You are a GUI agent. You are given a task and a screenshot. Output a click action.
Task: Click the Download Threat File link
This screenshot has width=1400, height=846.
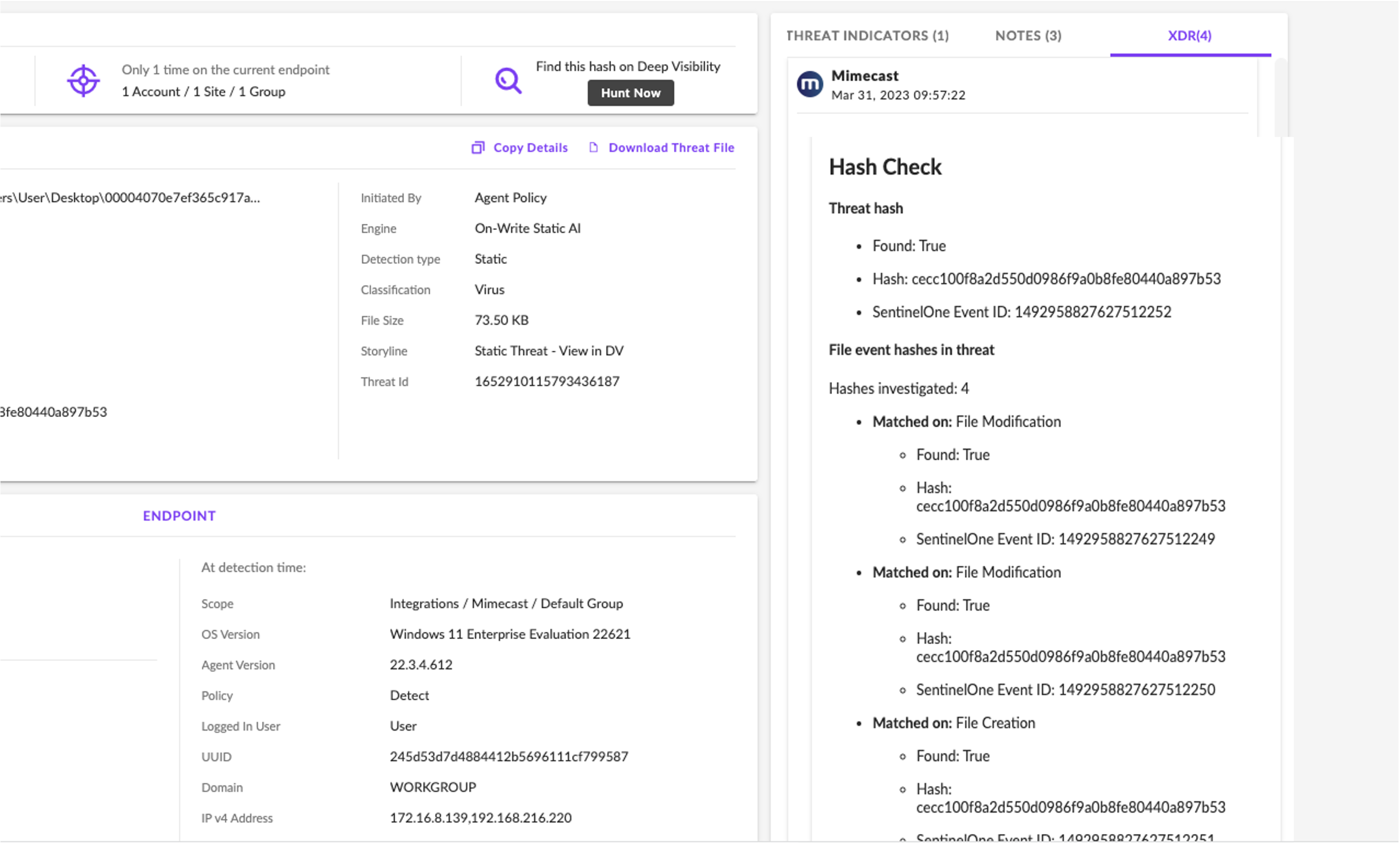point(671,148)
